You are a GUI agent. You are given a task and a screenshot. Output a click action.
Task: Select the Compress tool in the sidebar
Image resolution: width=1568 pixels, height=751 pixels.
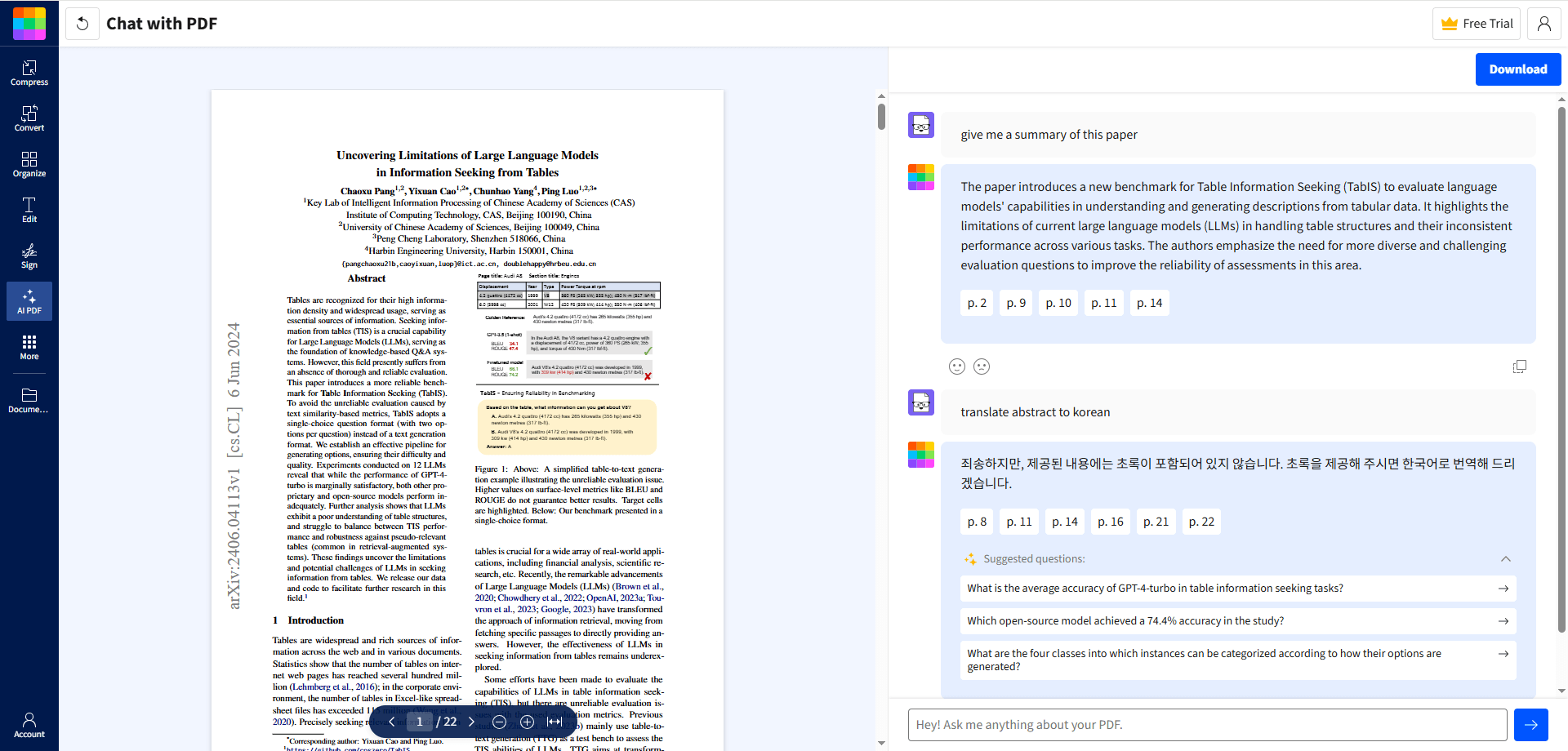[x=29, y=72]
